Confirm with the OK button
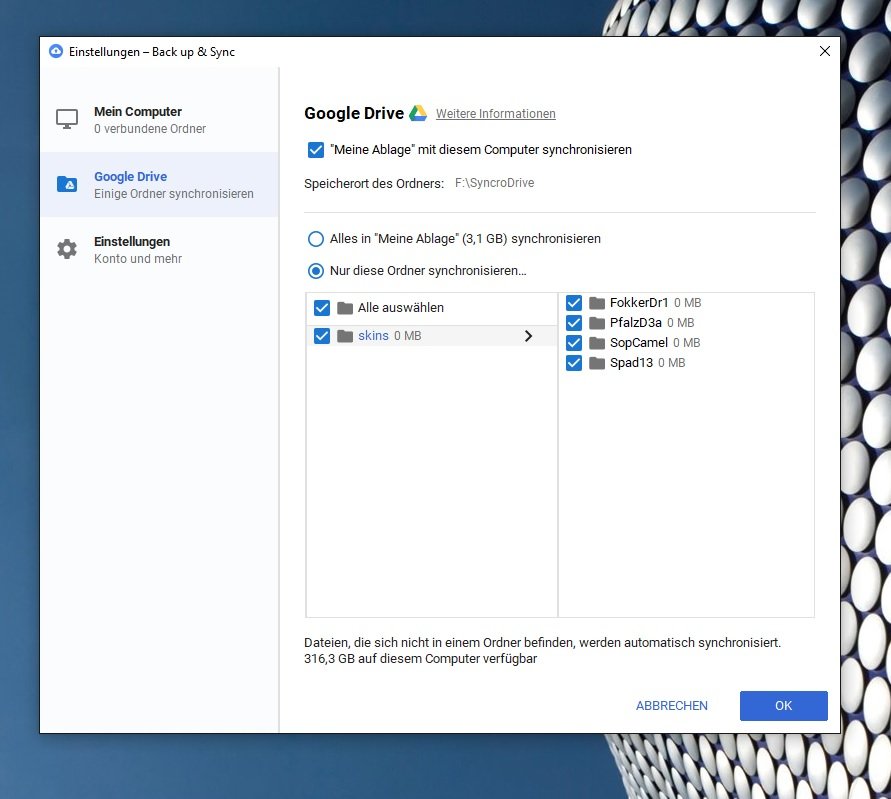Screen dimensions: 891x799 click(784, 706)
